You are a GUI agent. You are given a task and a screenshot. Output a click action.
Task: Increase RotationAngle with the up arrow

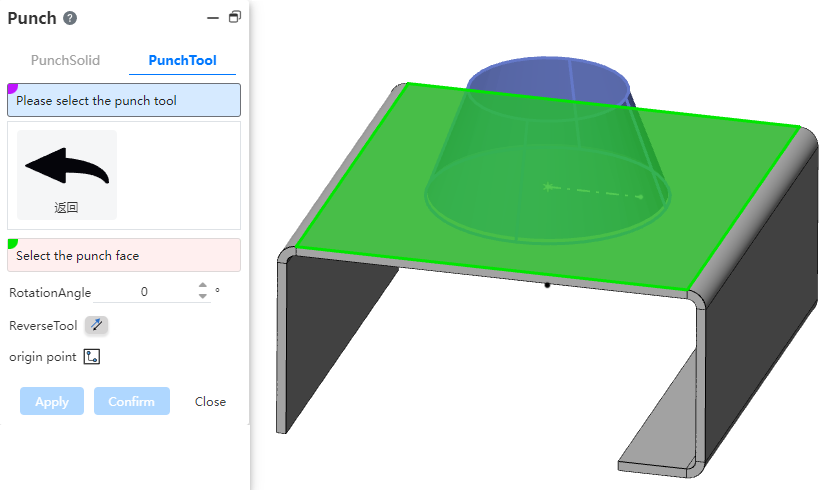pos(202,286)
